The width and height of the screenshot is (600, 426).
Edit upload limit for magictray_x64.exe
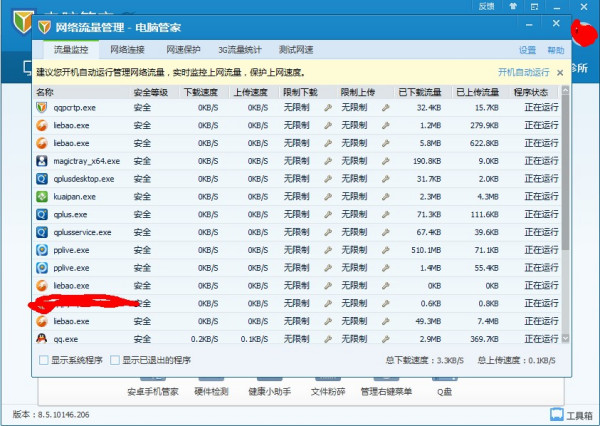[x=386, y=161]
